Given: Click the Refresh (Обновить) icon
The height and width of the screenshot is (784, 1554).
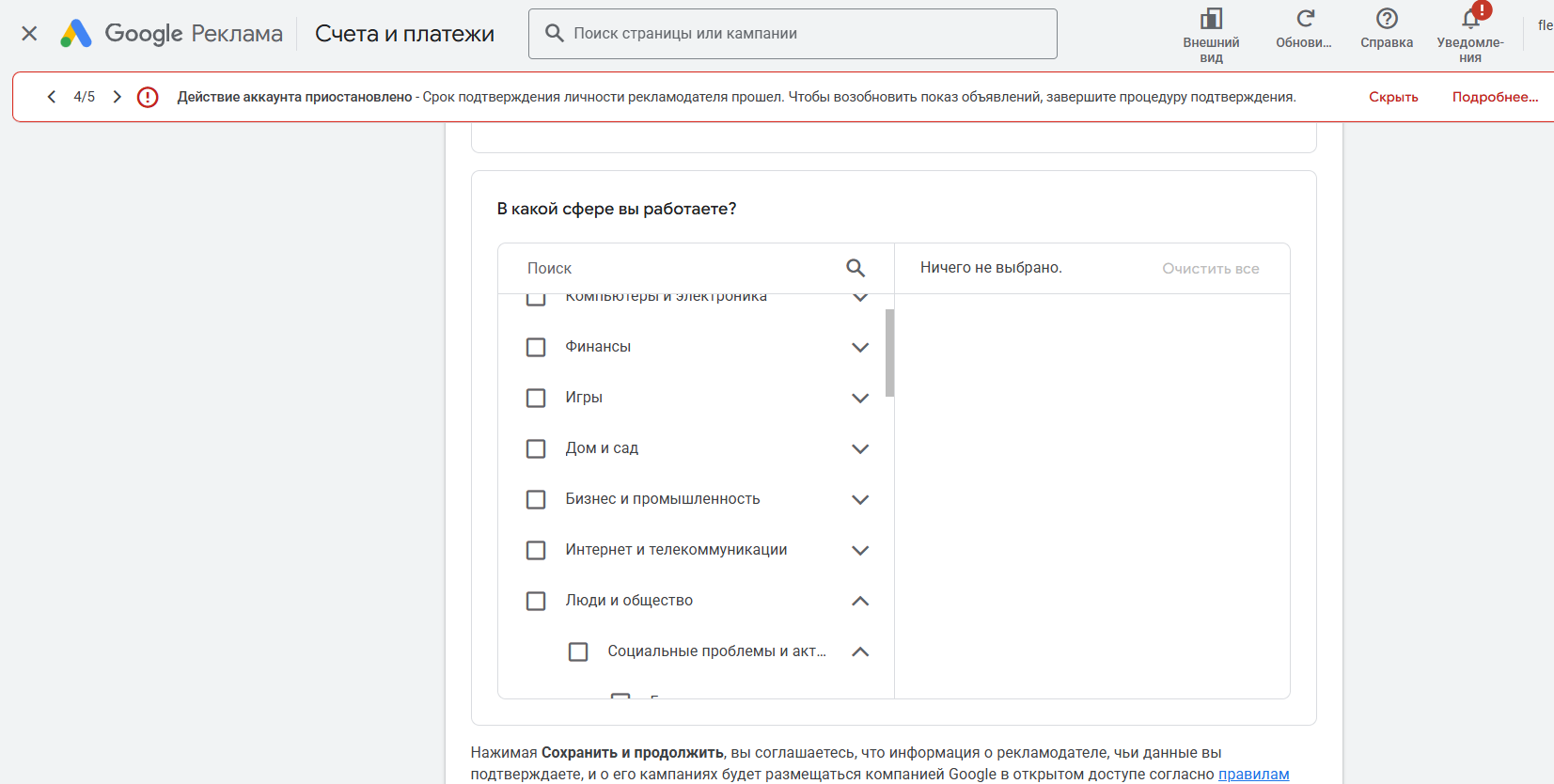Looking at the screenshot, I should tap(1305, 19).
